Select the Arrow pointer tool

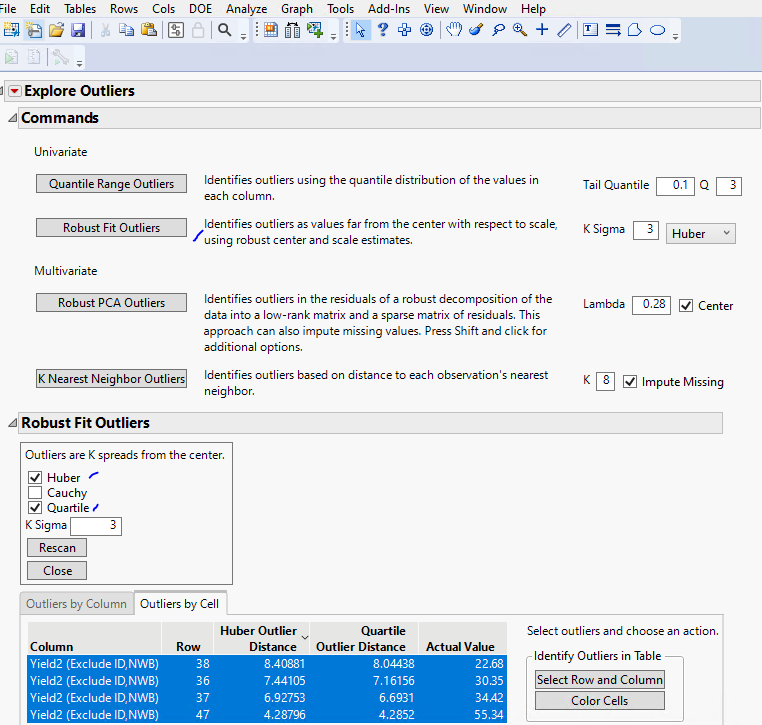[360, 30]
